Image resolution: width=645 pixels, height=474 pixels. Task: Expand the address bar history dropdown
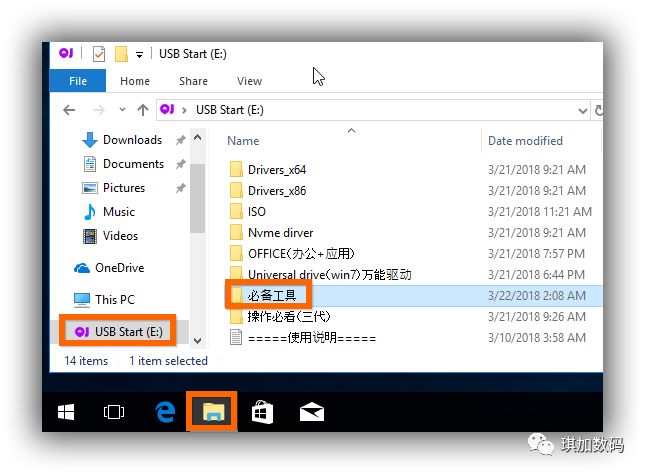pos(584,110)
